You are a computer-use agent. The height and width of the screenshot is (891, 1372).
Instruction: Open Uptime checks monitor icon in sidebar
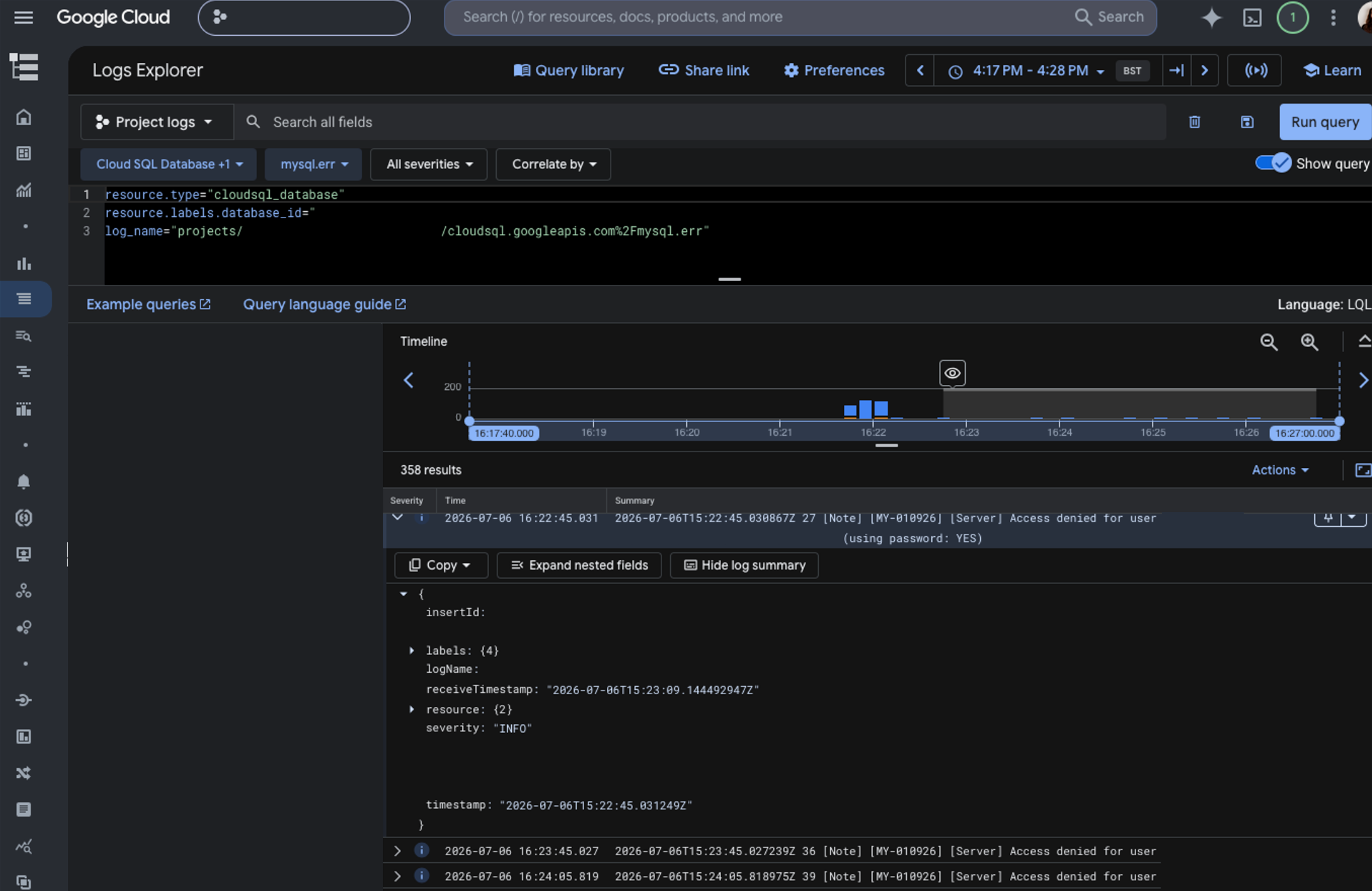(24, 555)
